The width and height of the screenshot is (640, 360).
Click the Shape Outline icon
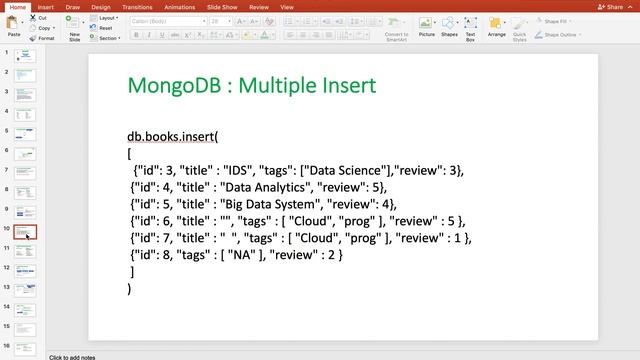(539, 35)
